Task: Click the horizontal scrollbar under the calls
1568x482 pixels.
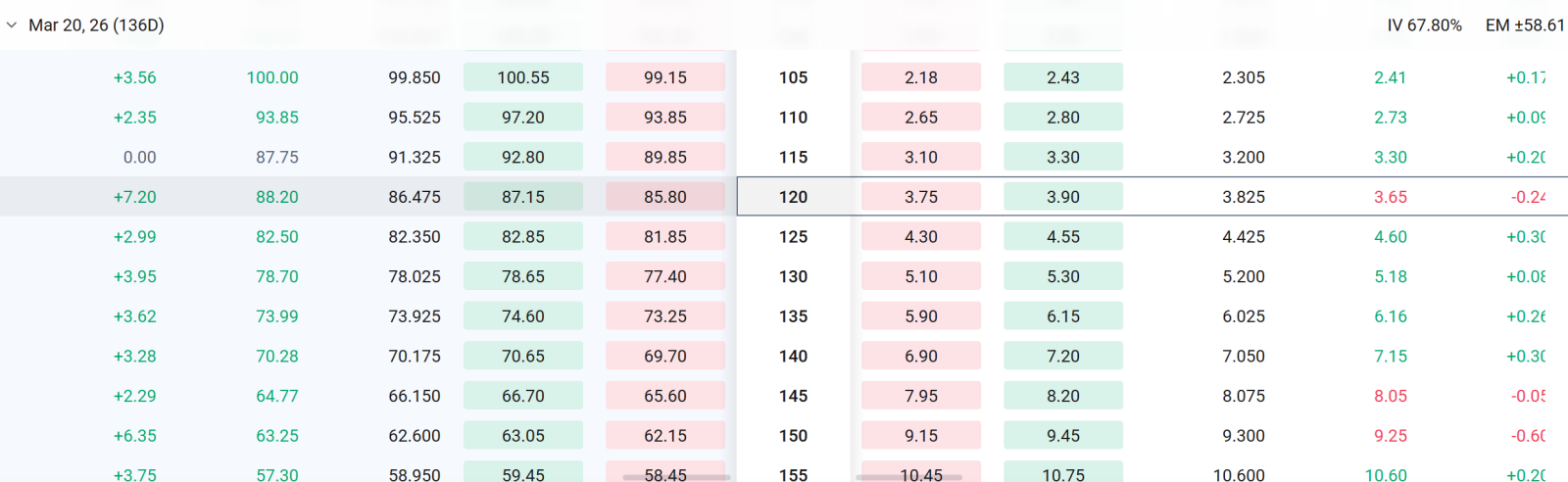Action: [676, 477]
